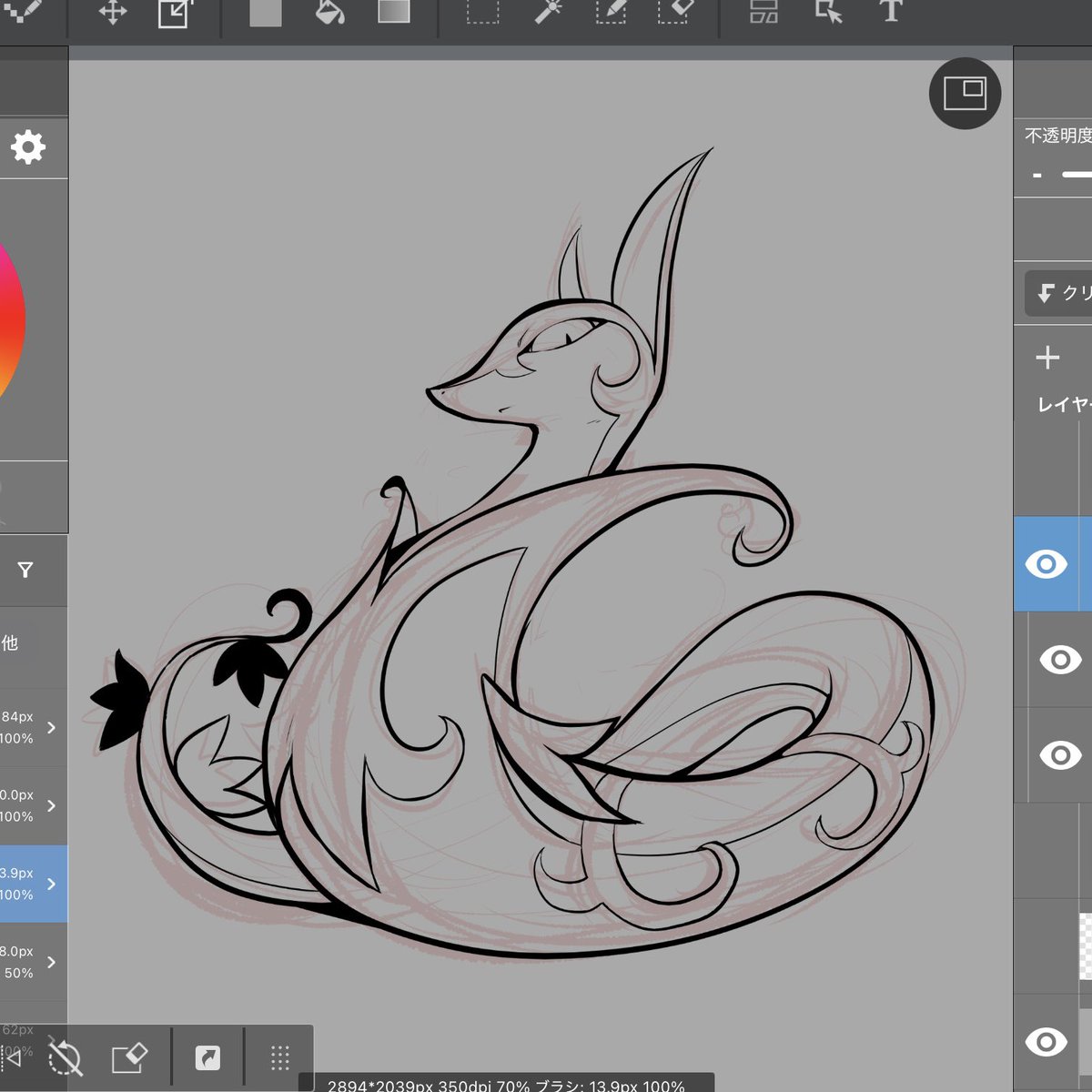Viewport: 1092px width, 1092px height.
Task: Select the Text tool
Action: (891, 11)
